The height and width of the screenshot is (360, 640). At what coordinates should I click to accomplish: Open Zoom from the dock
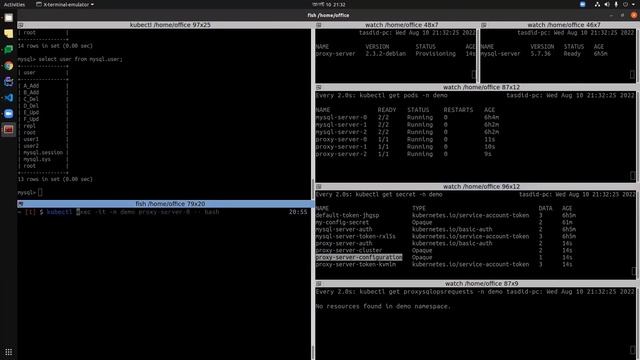pos(9,113)
